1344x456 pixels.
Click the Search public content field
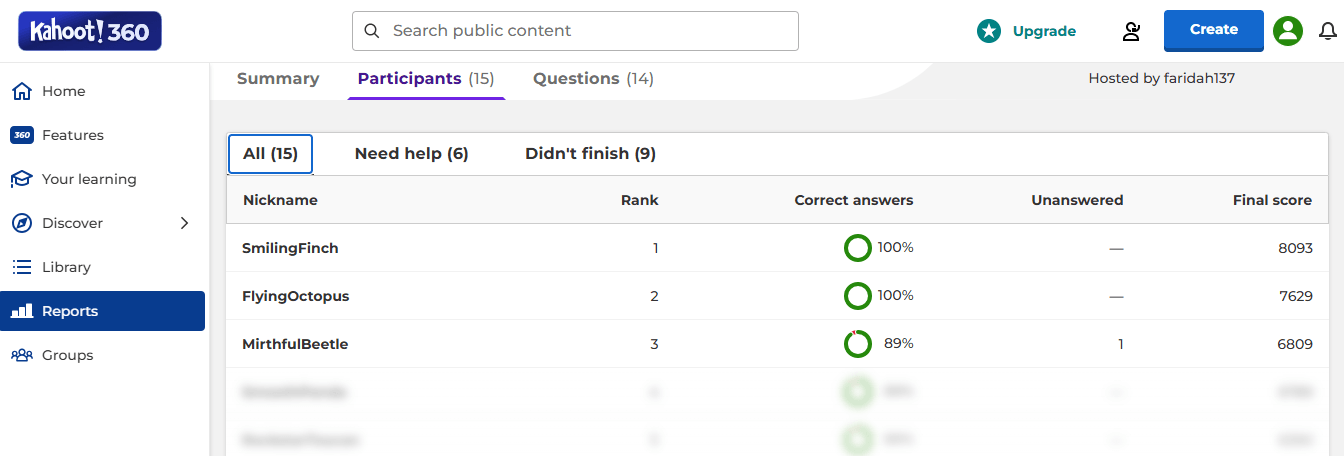tap(575, 31)
